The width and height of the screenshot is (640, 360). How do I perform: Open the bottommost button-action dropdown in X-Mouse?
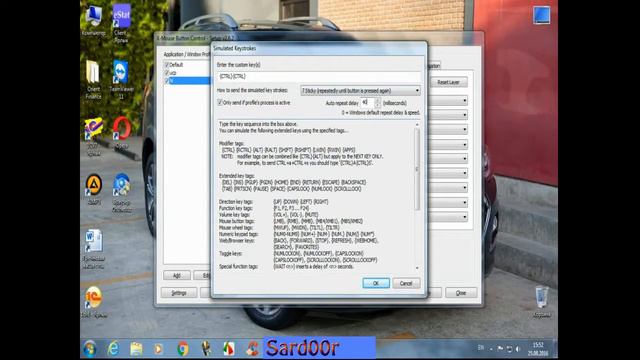pyautogui.click(x=449, y=217)
